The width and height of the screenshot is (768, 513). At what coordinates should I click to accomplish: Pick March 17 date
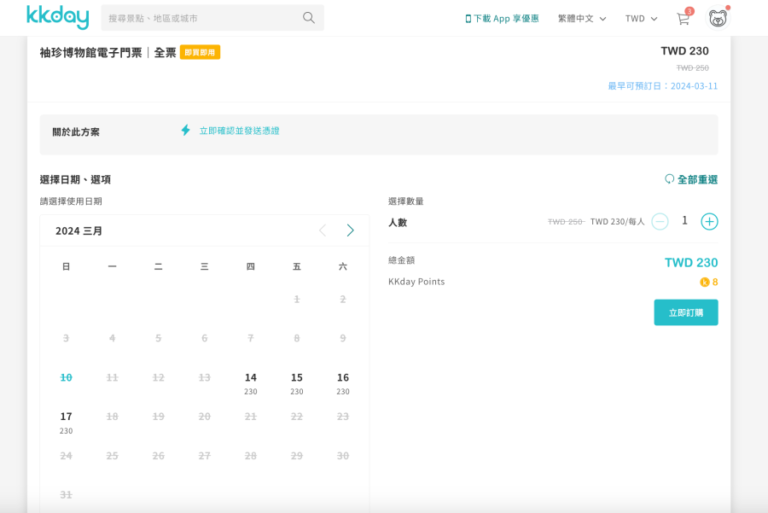point(66,421)
